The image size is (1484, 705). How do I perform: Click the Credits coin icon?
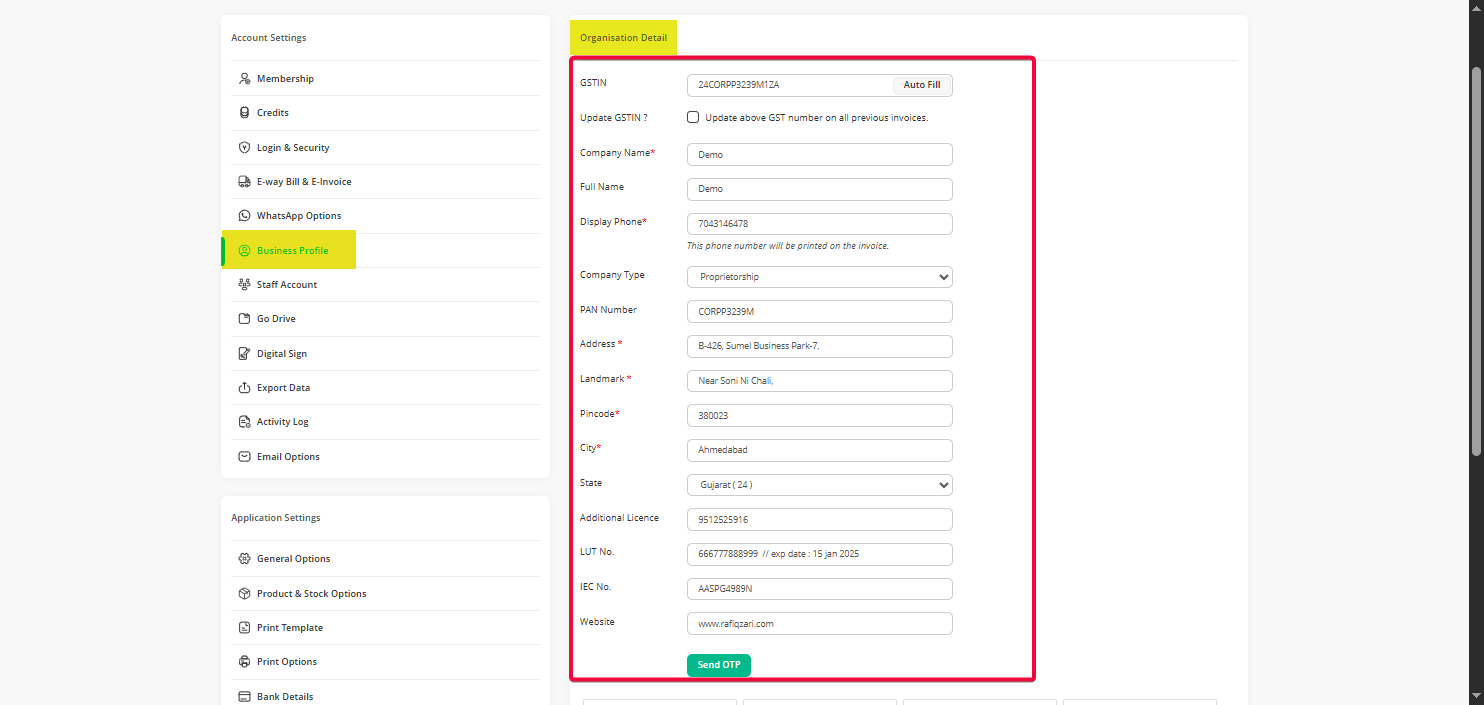(x=244, y=113)
